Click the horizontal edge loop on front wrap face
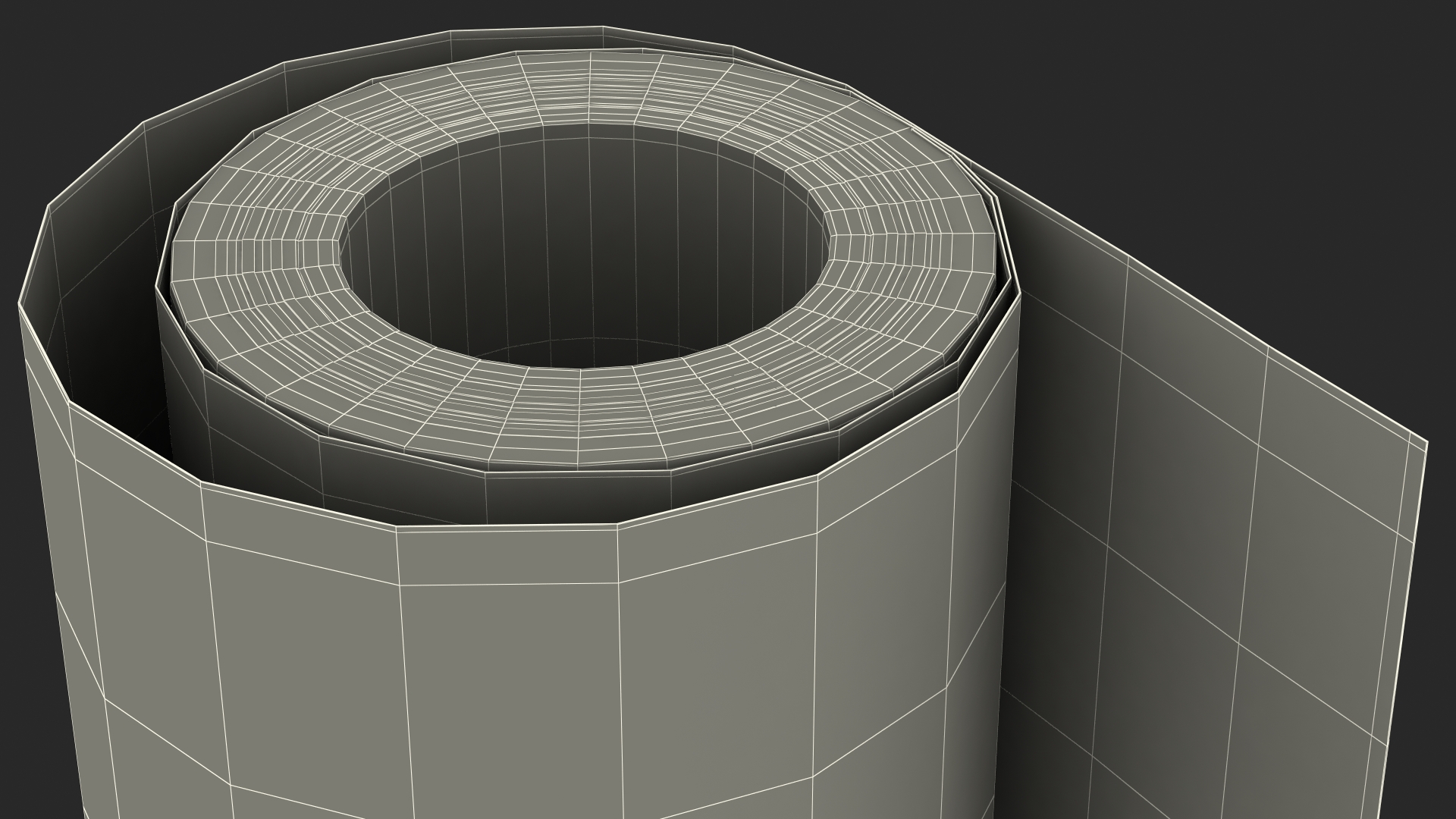Viewport: 1456px width, 819px height. [508, 585]
